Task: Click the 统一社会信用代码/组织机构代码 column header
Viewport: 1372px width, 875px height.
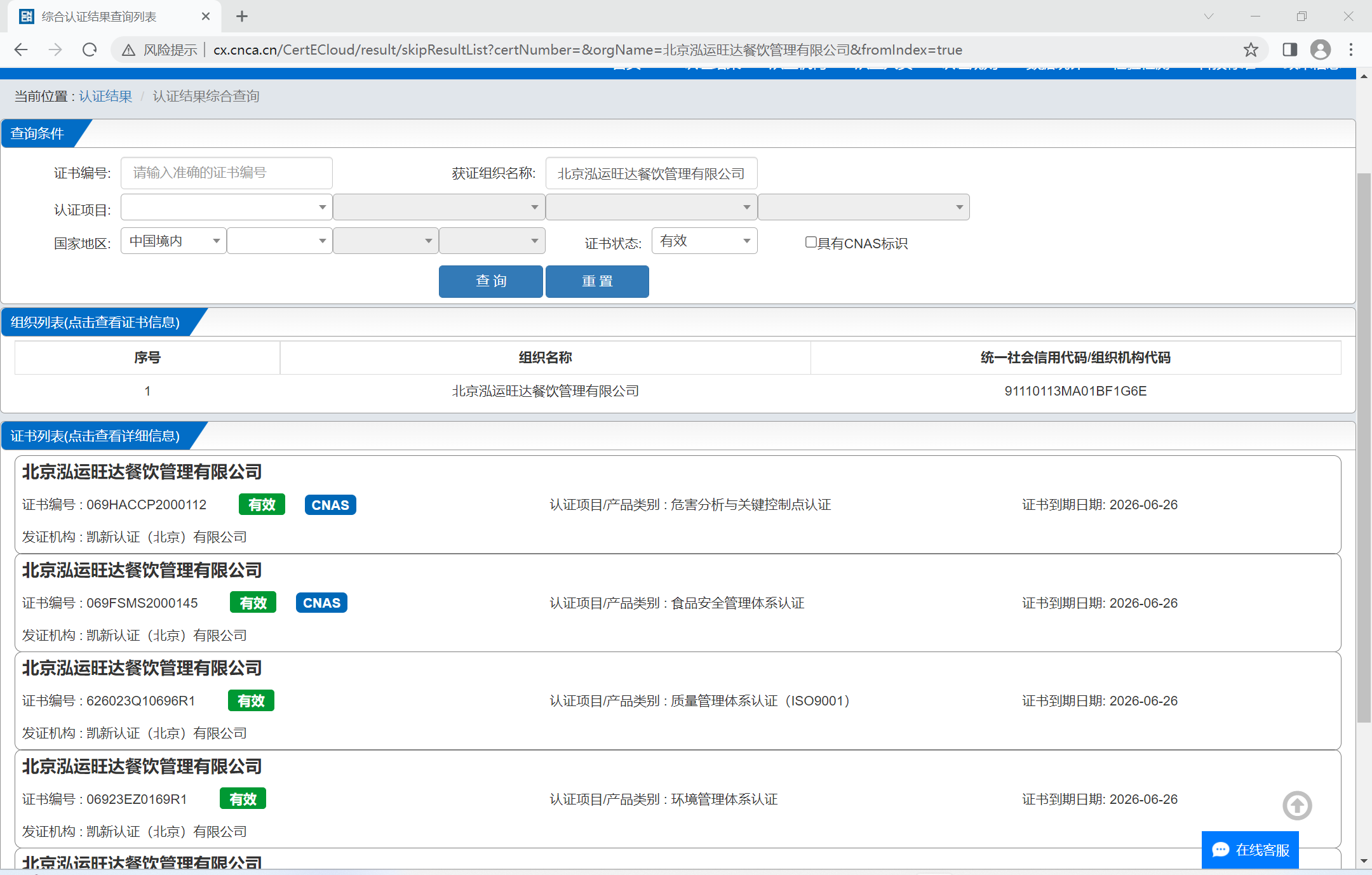Action: pyautogui.click(x=1075, y=357)
